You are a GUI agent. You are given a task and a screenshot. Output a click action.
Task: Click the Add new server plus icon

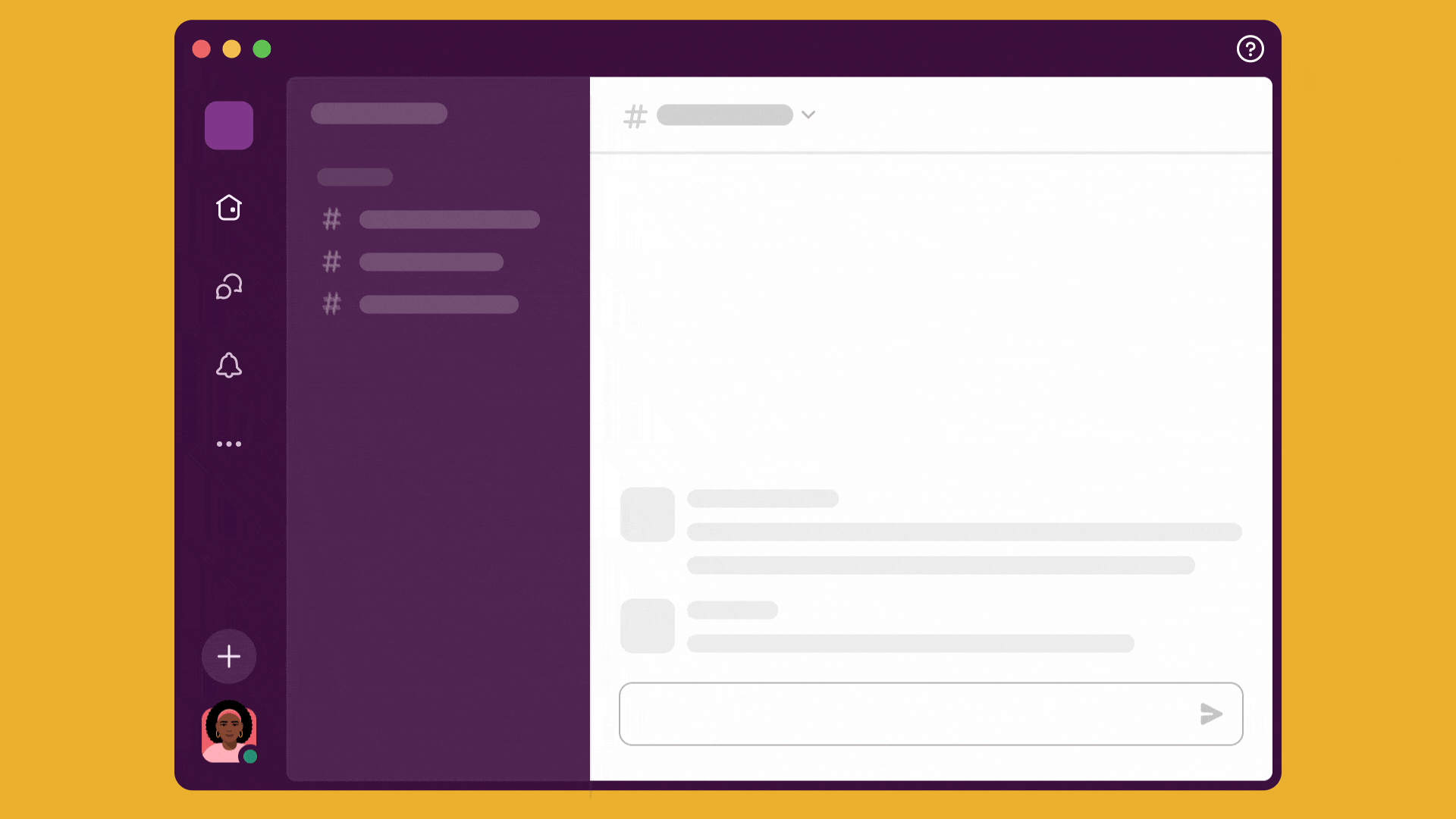(228, 656)
